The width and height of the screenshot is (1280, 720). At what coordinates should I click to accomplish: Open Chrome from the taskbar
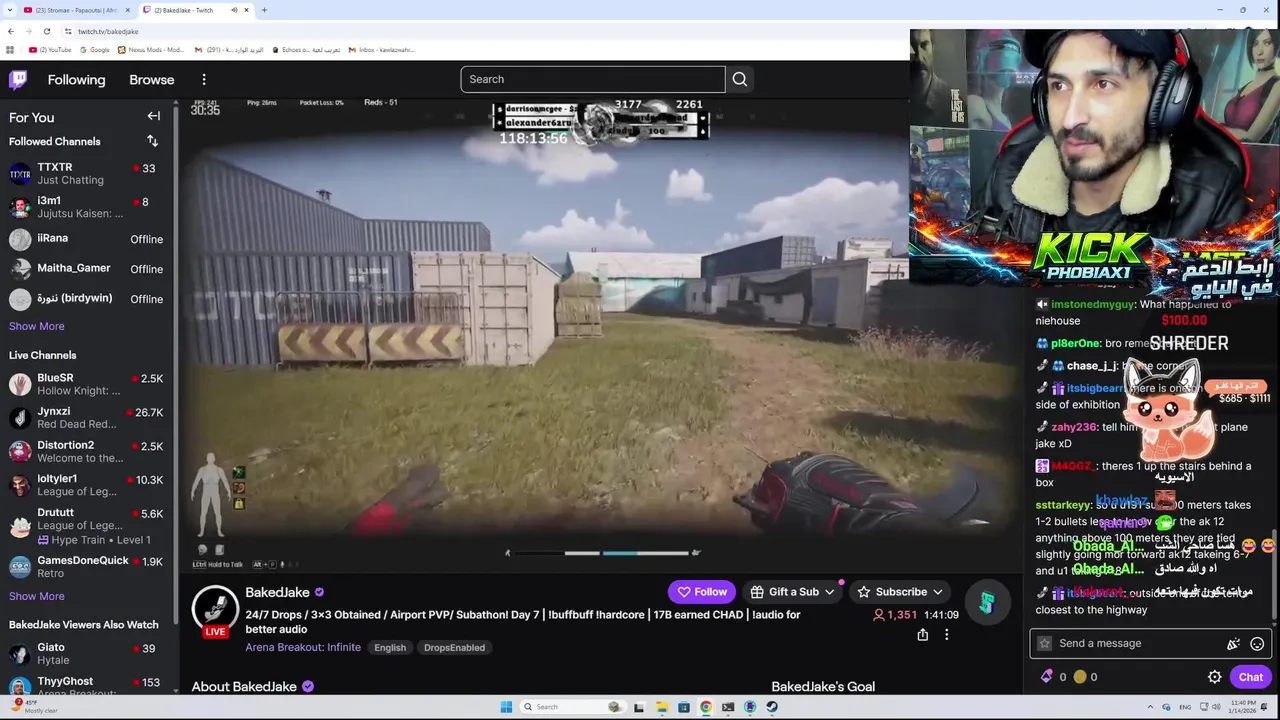[706, 707]
